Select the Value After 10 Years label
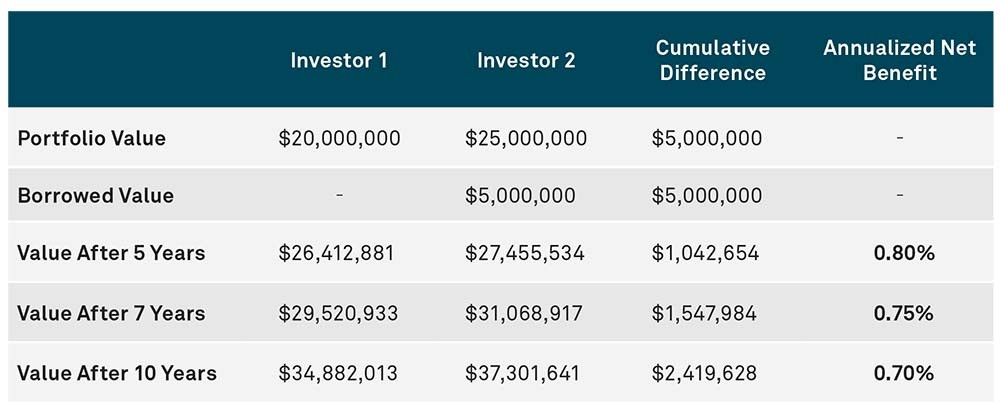The image size is (1000, 409). (117, 374)
